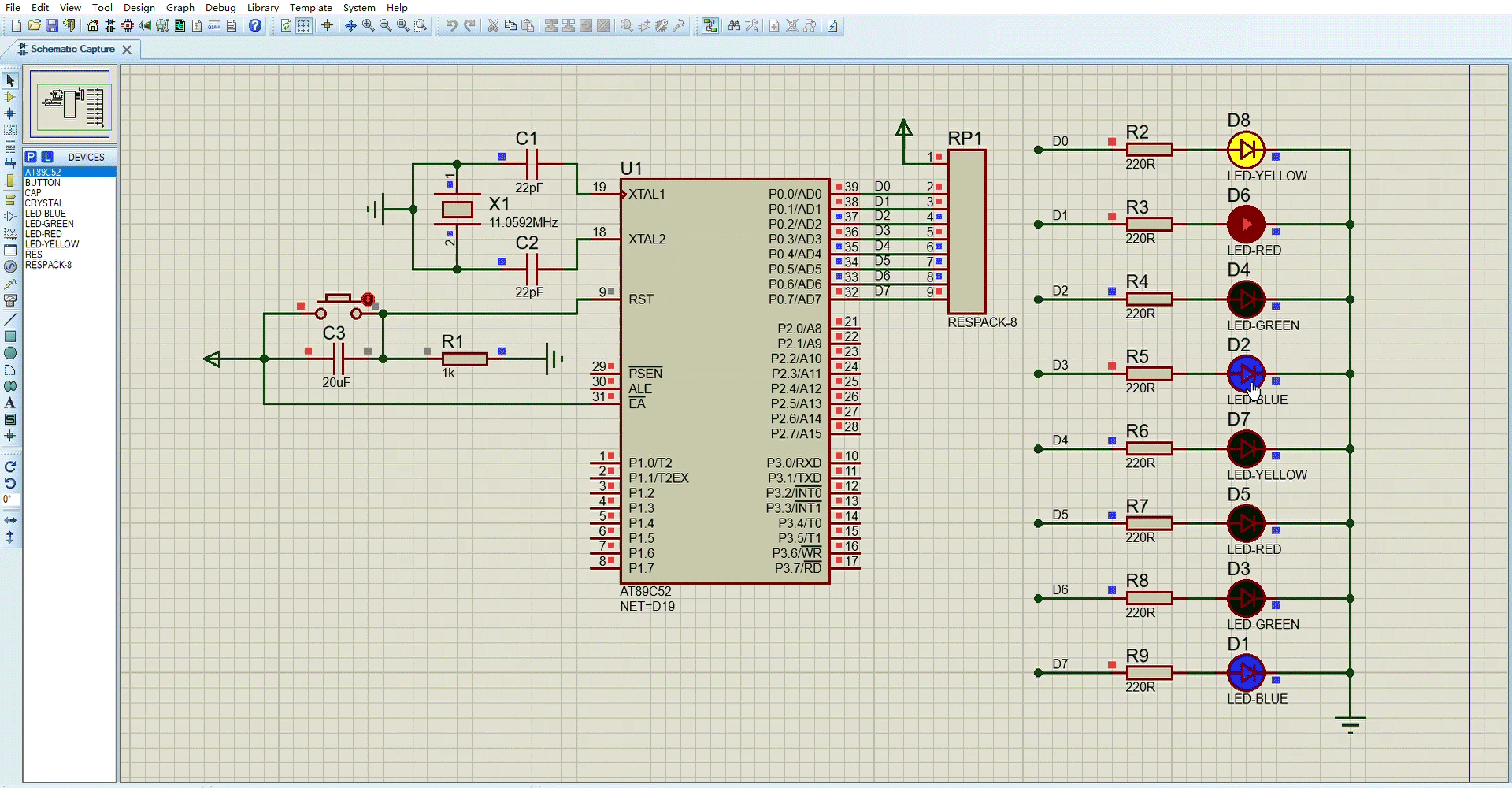Select Wire Label Mode tool
Screen dimensions: 1512x788
10,130
